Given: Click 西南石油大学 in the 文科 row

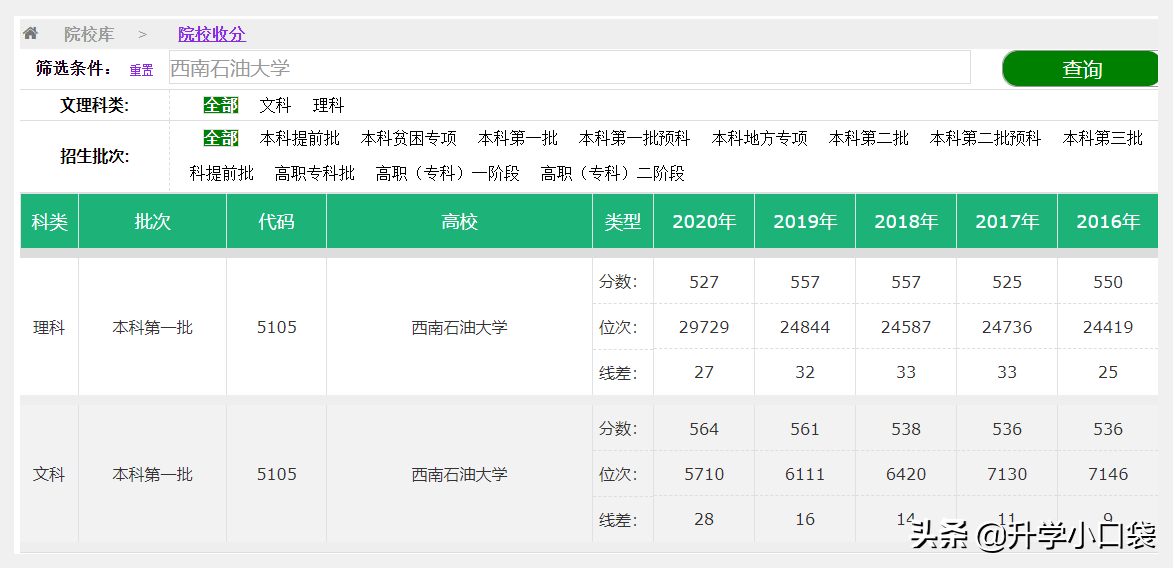Looking at the screenshot, I should (x=459, y=474).
